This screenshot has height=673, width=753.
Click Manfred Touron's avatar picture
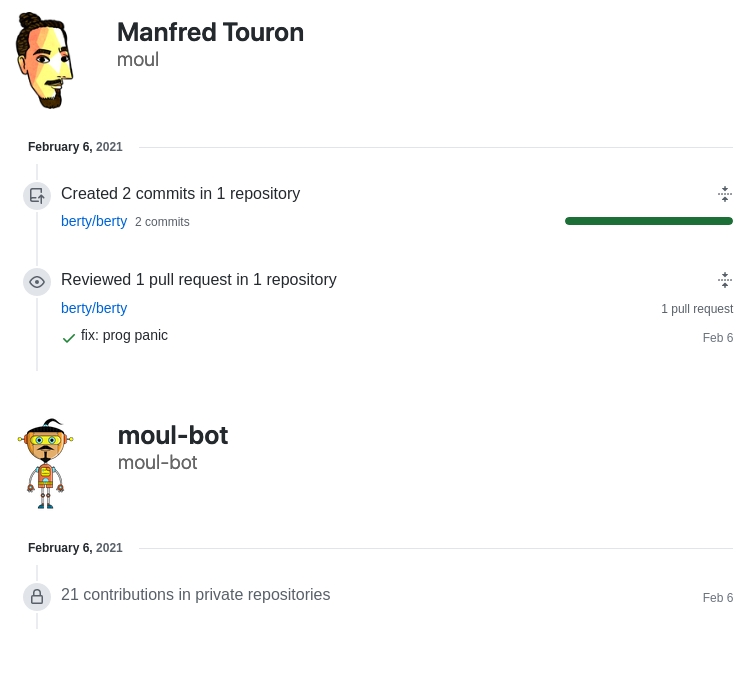coord(44,60)
